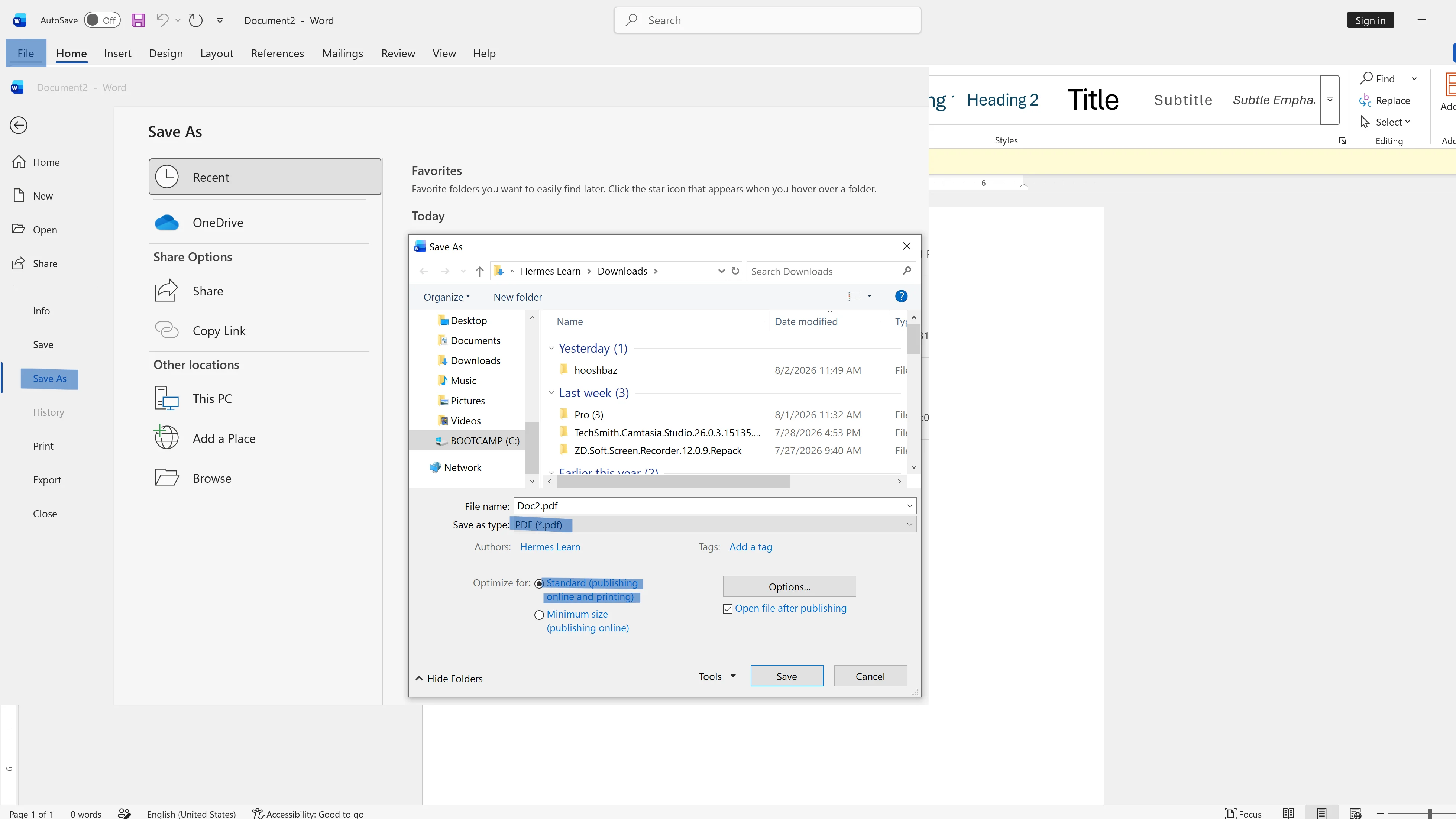Click the Sign in button

pyautogui.click(x=1370, y=20)
